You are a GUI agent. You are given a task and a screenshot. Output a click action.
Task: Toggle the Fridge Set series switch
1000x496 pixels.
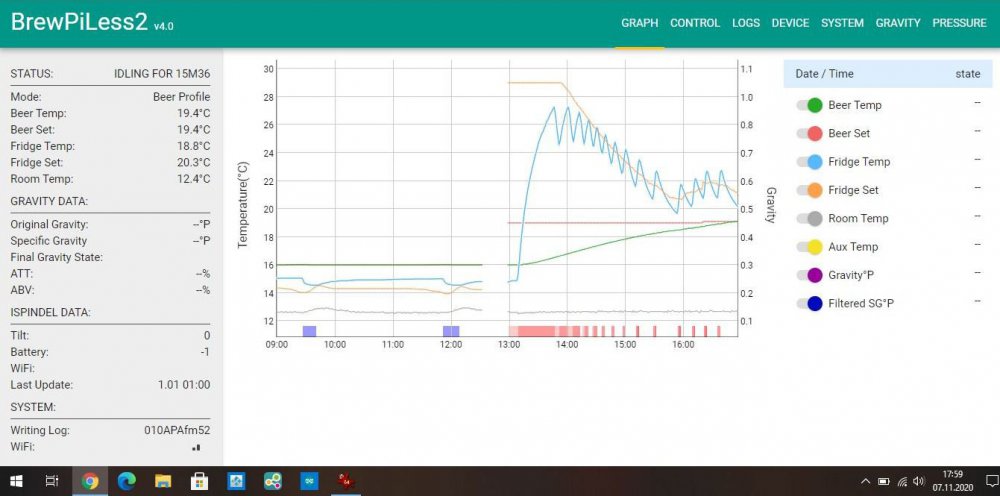pos(809,190)
